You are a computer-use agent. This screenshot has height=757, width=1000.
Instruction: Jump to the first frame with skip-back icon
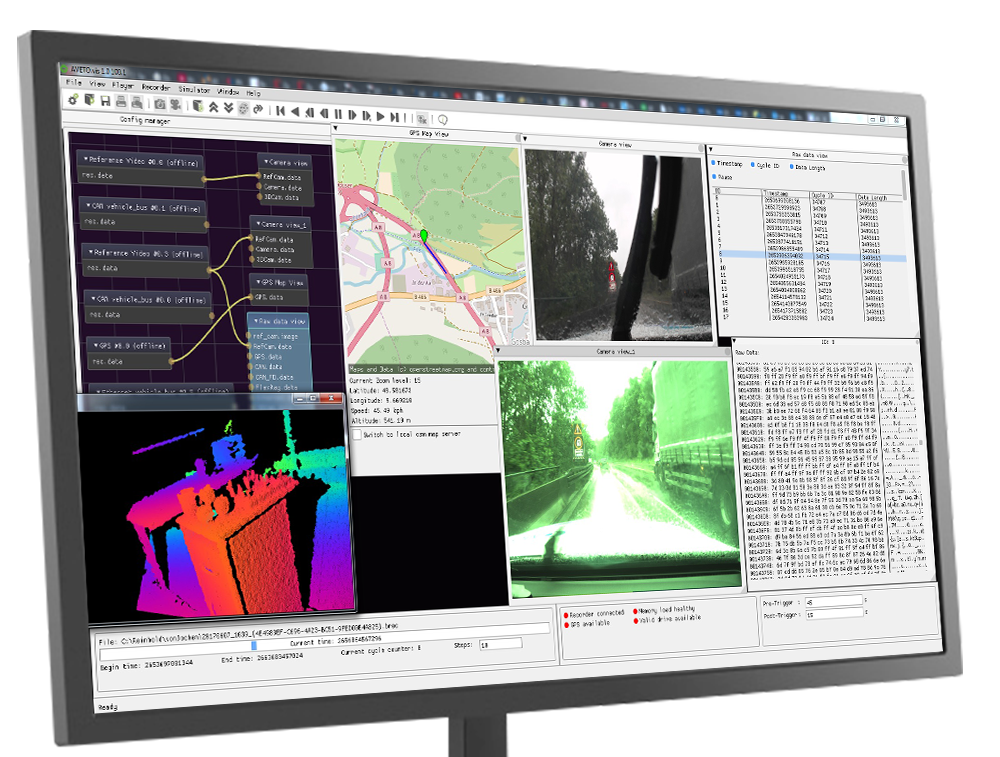pos(281,111)
